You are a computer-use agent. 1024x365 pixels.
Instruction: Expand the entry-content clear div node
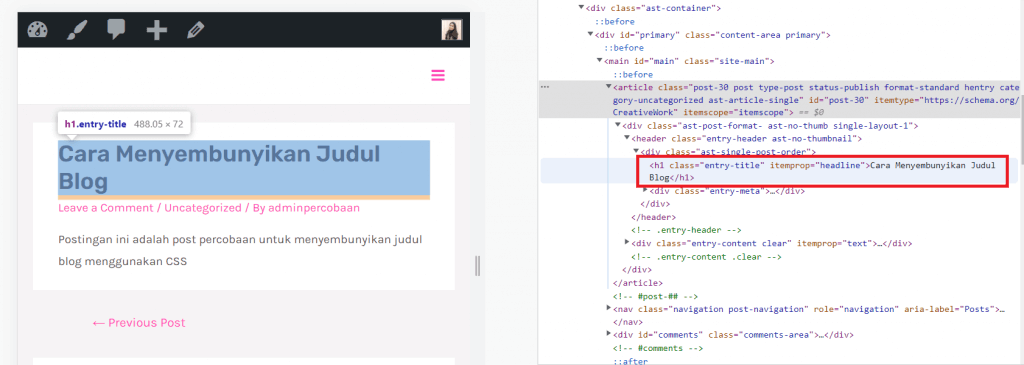(x=628, y=243)
